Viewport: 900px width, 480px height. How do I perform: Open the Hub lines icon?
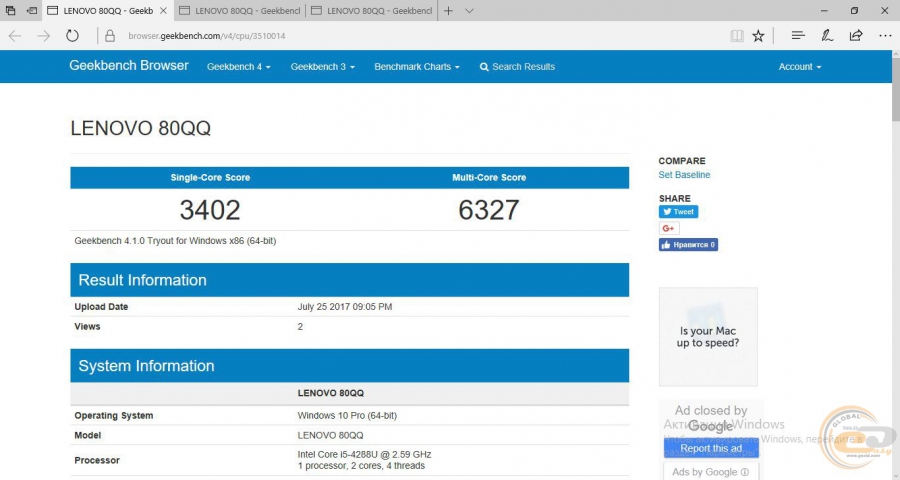point(798,36)
